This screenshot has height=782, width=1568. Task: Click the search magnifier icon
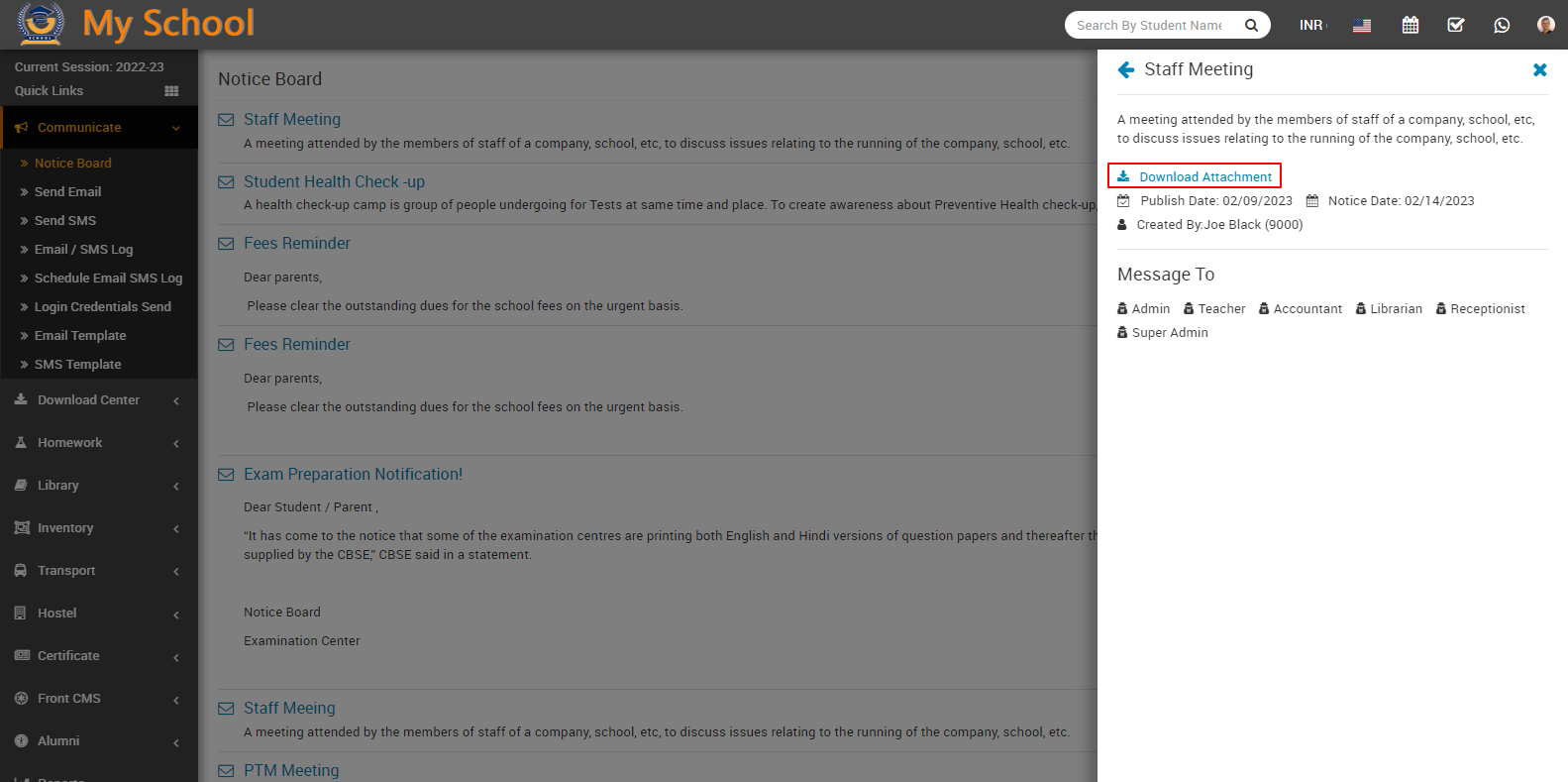click(1251, 25)
